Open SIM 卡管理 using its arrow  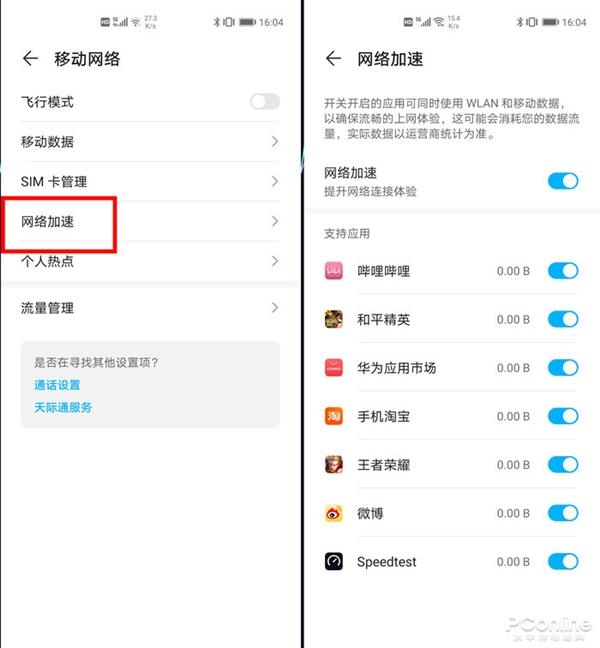coord(275,181)
